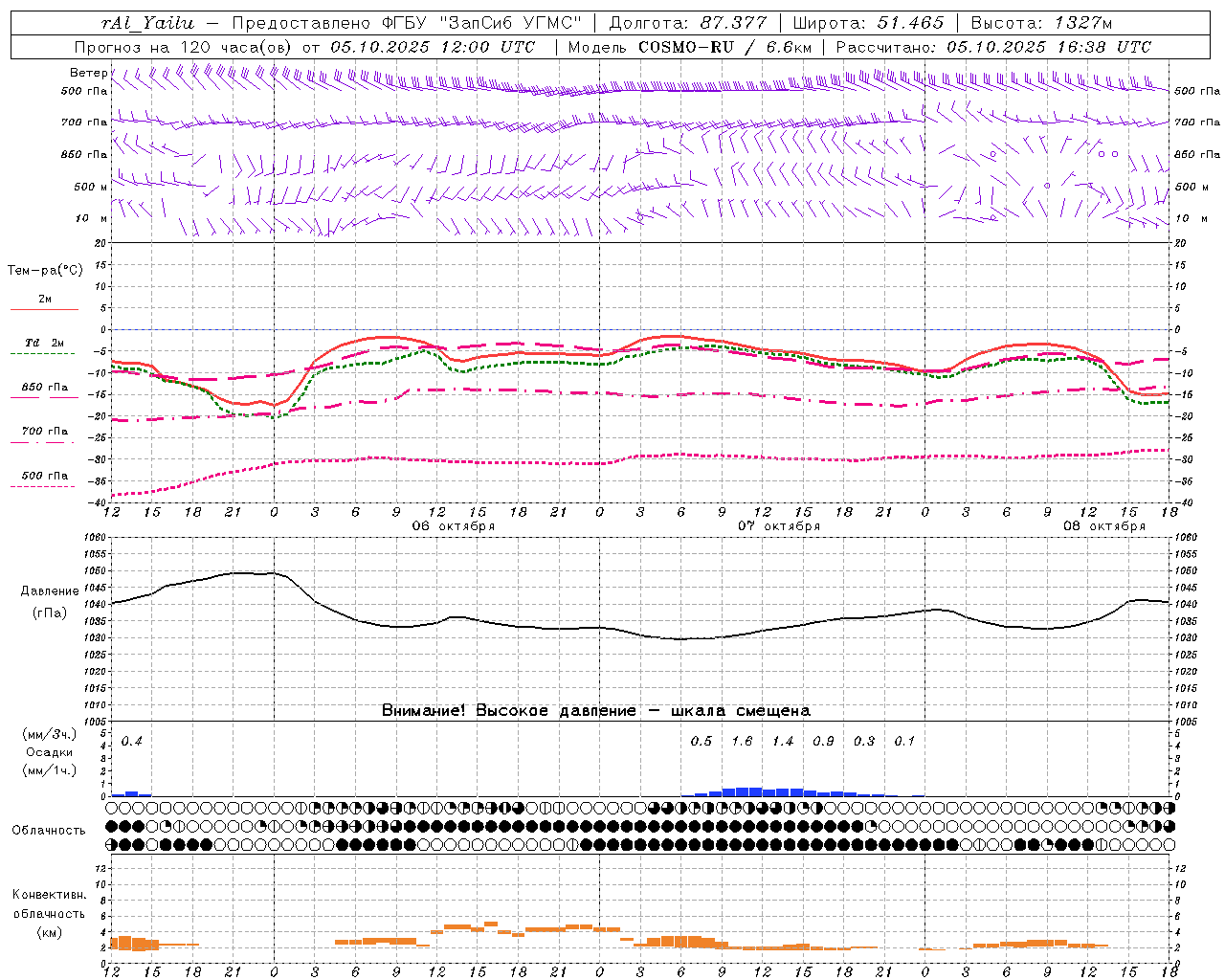The width and height of the screenshot is (1225, 980).
Task: Click the model name COSMO-RU / 6.6км
Action: coord(724,47)
